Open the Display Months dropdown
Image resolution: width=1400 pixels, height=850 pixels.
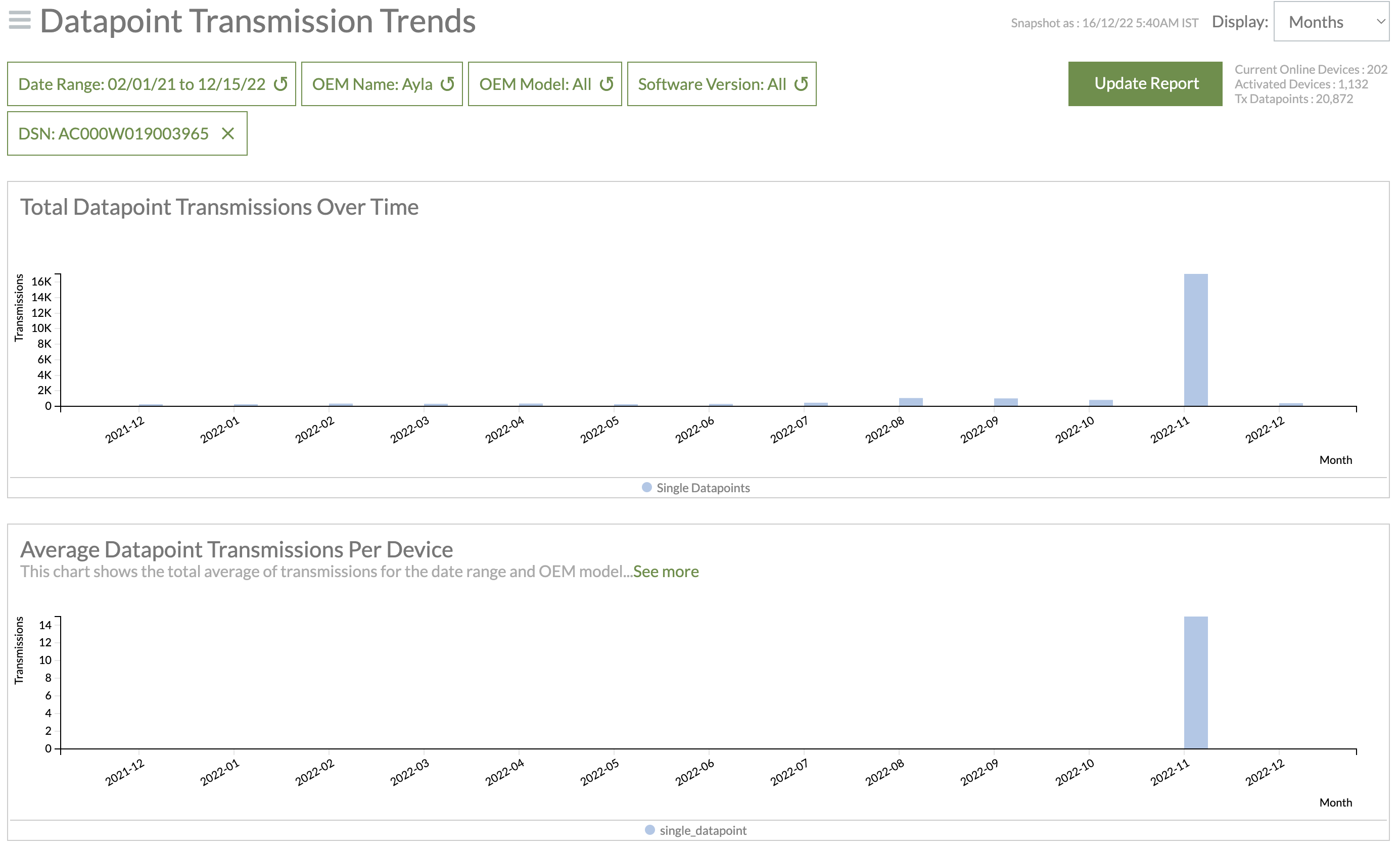coord(1331,22)
